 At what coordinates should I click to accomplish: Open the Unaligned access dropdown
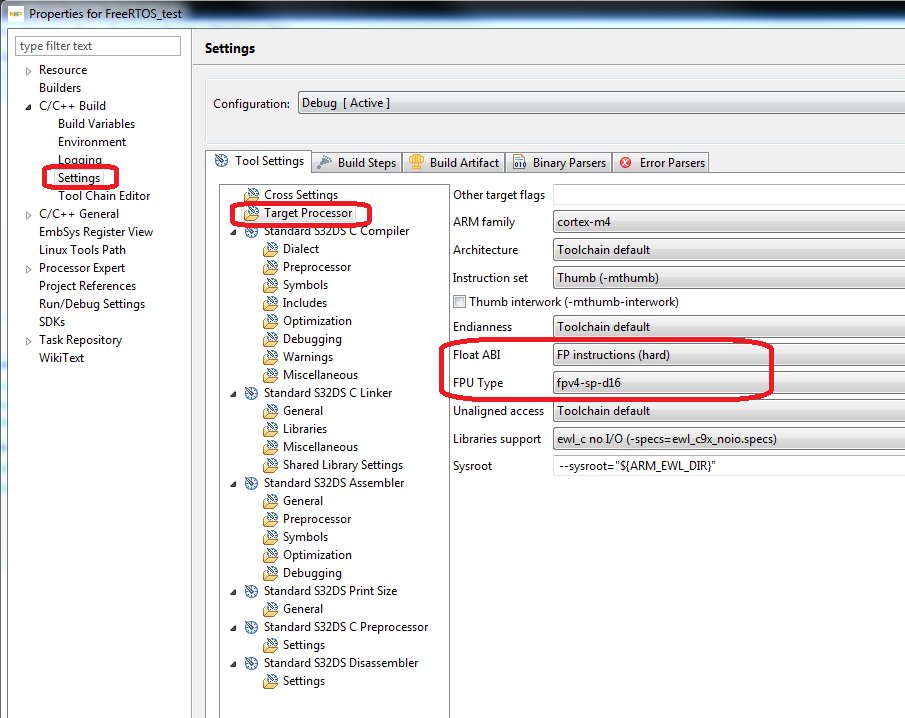[728, 411]
